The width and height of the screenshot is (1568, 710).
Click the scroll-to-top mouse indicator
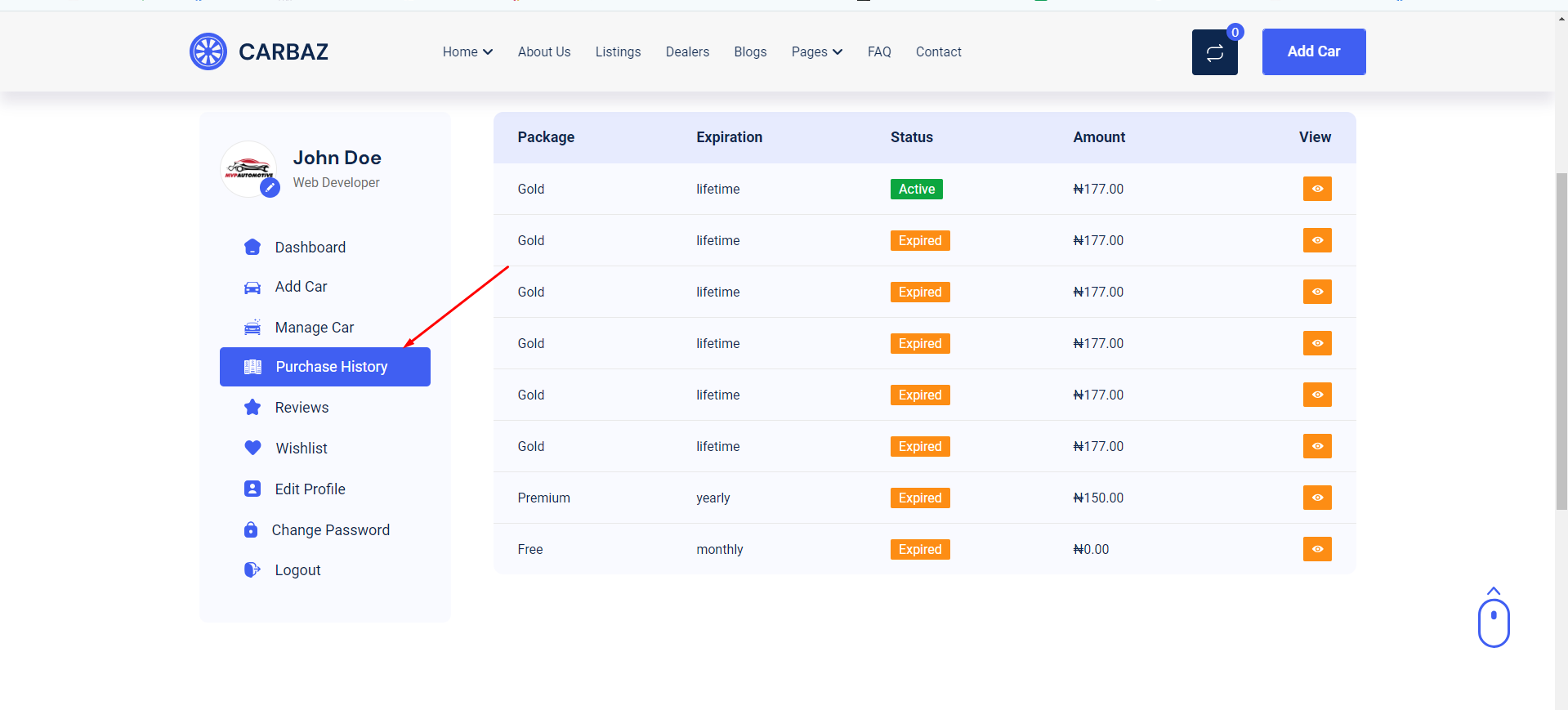[1493, 620]
